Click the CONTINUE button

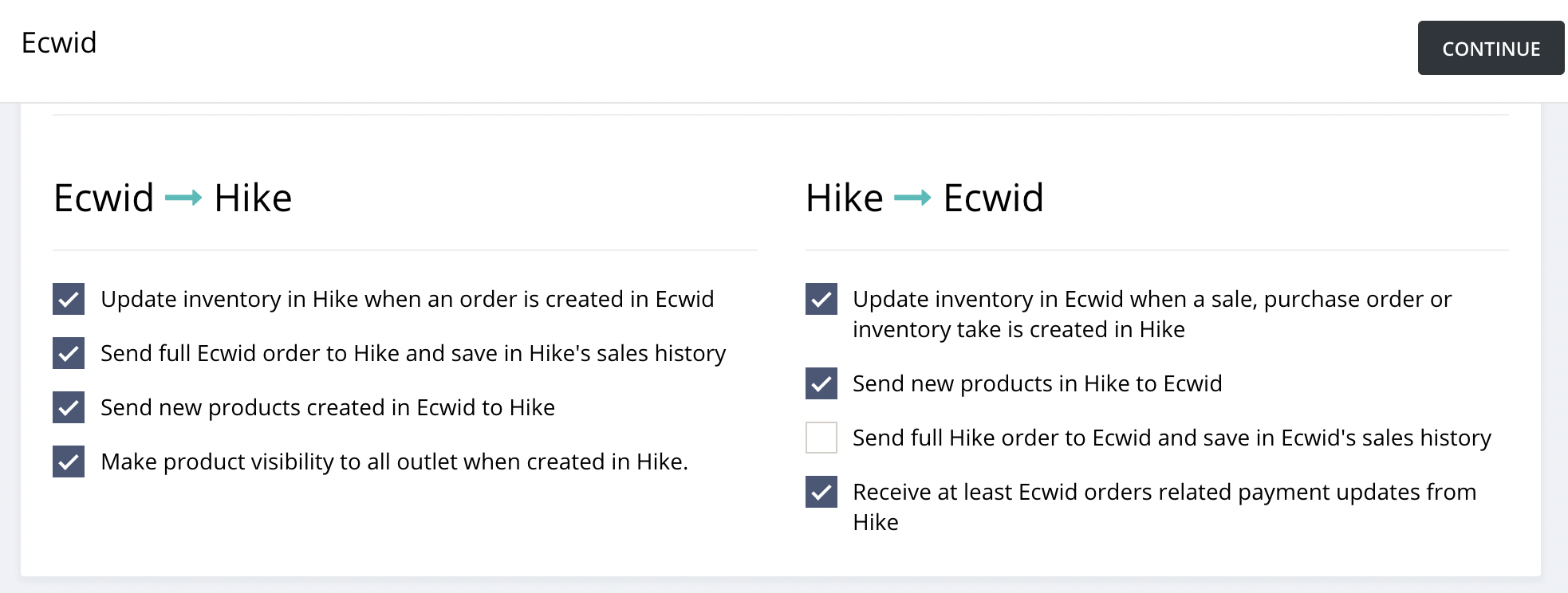click(1491, 48)
